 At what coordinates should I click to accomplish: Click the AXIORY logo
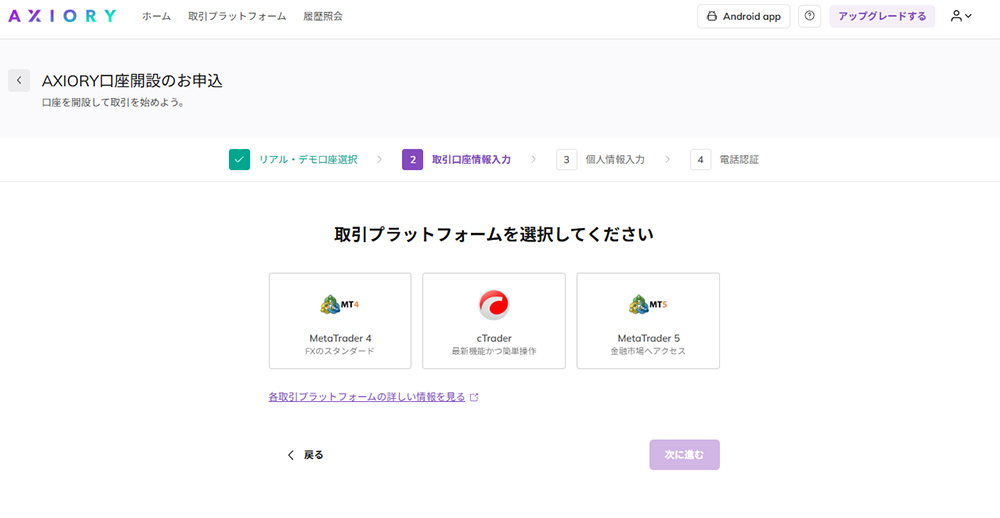pos(62,17)
